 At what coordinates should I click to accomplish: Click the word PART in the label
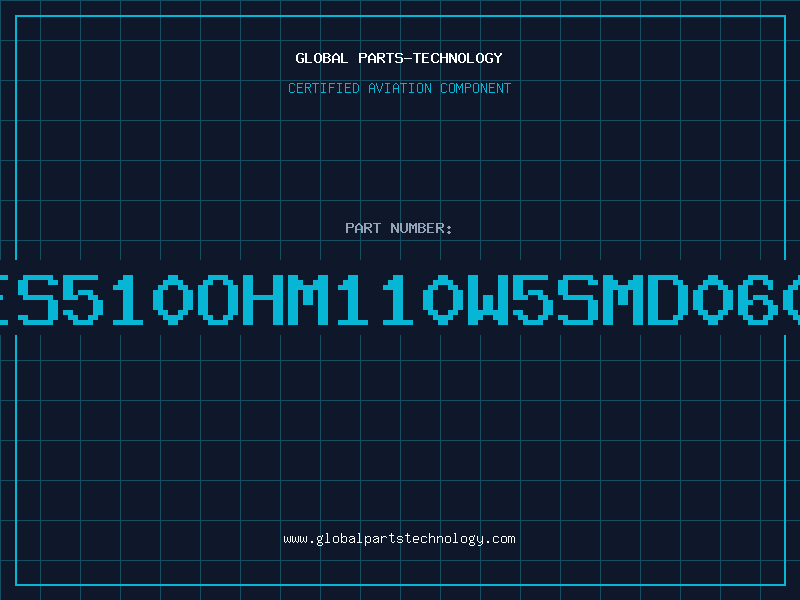point(363,228)
